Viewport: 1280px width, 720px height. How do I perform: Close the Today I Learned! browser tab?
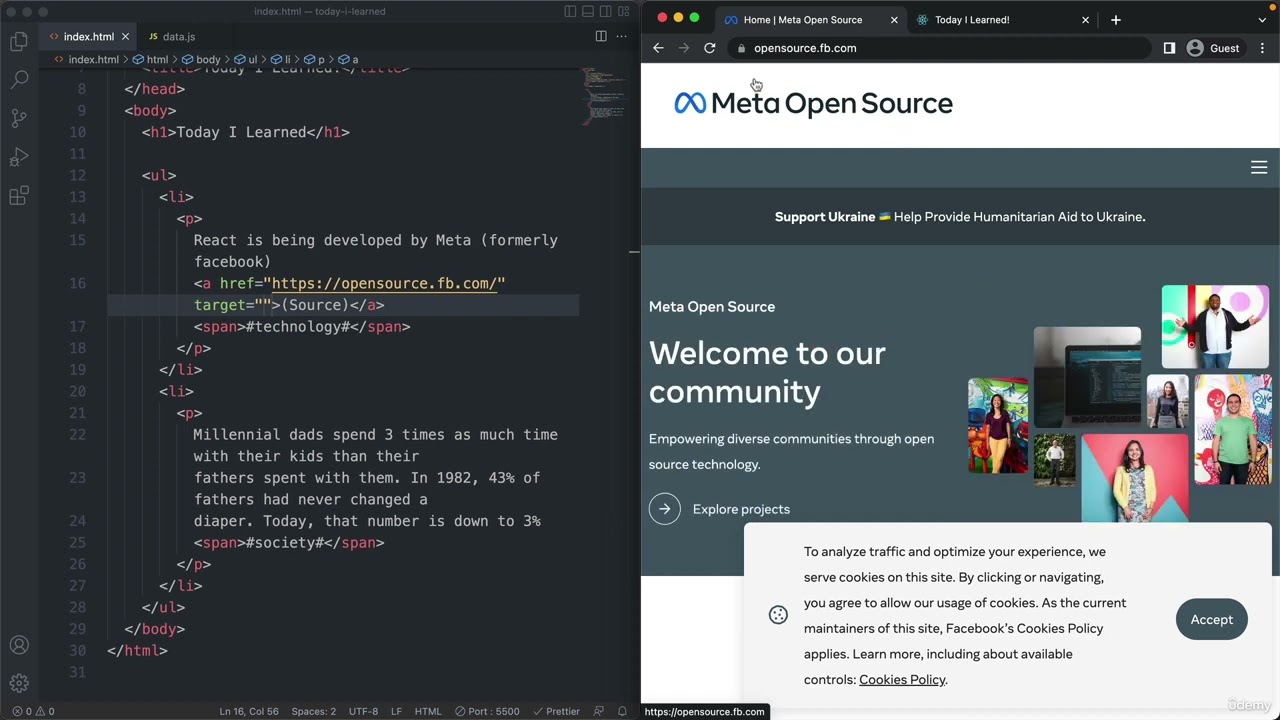(1085, 20)
